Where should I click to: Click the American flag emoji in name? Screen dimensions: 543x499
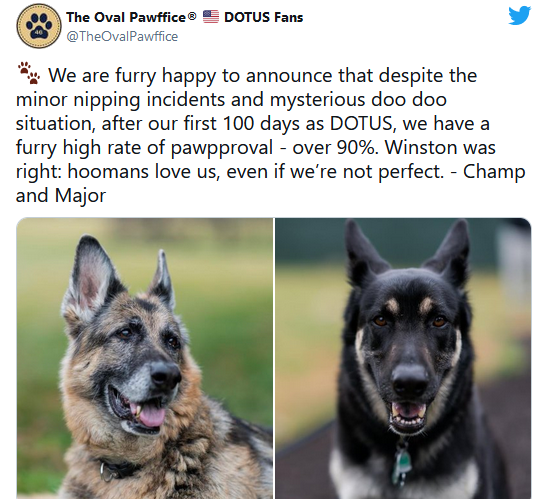211,17
